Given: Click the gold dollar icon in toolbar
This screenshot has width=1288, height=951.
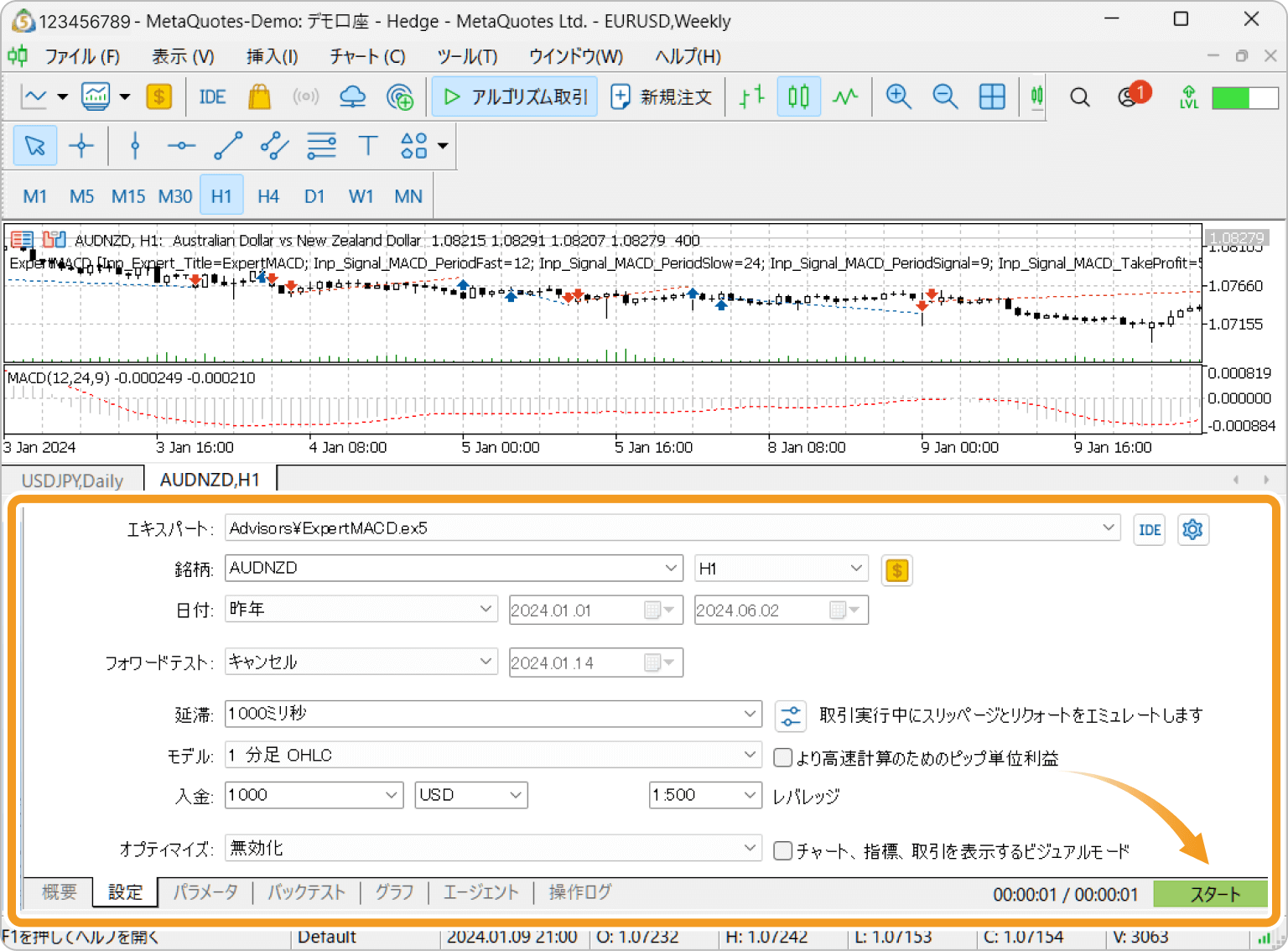Looking at the screenshot, I should 158,96.
